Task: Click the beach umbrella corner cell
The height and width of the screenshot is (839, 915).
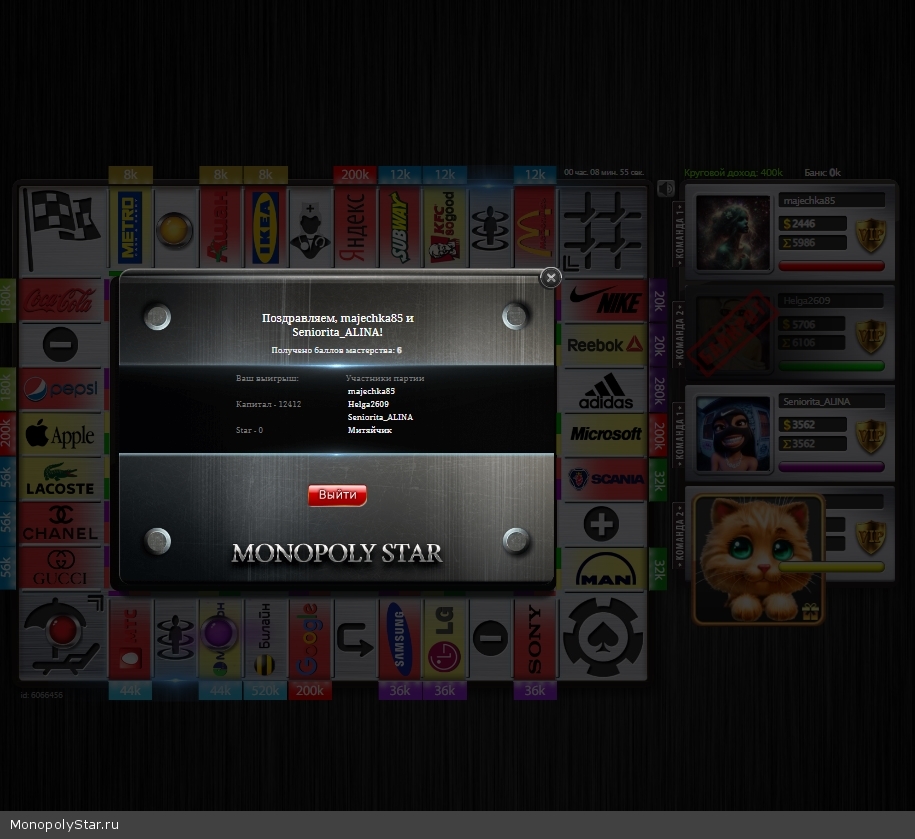Action: (64, 637)
